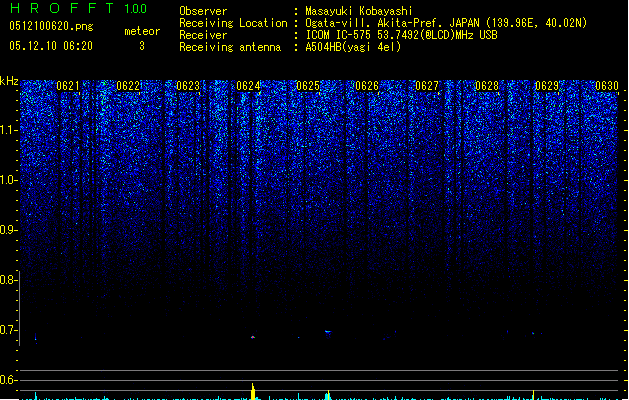Click the 0623 time marker
Image resolution: width=629 pixels, height=400 pixels.
(x=188, y=86)
